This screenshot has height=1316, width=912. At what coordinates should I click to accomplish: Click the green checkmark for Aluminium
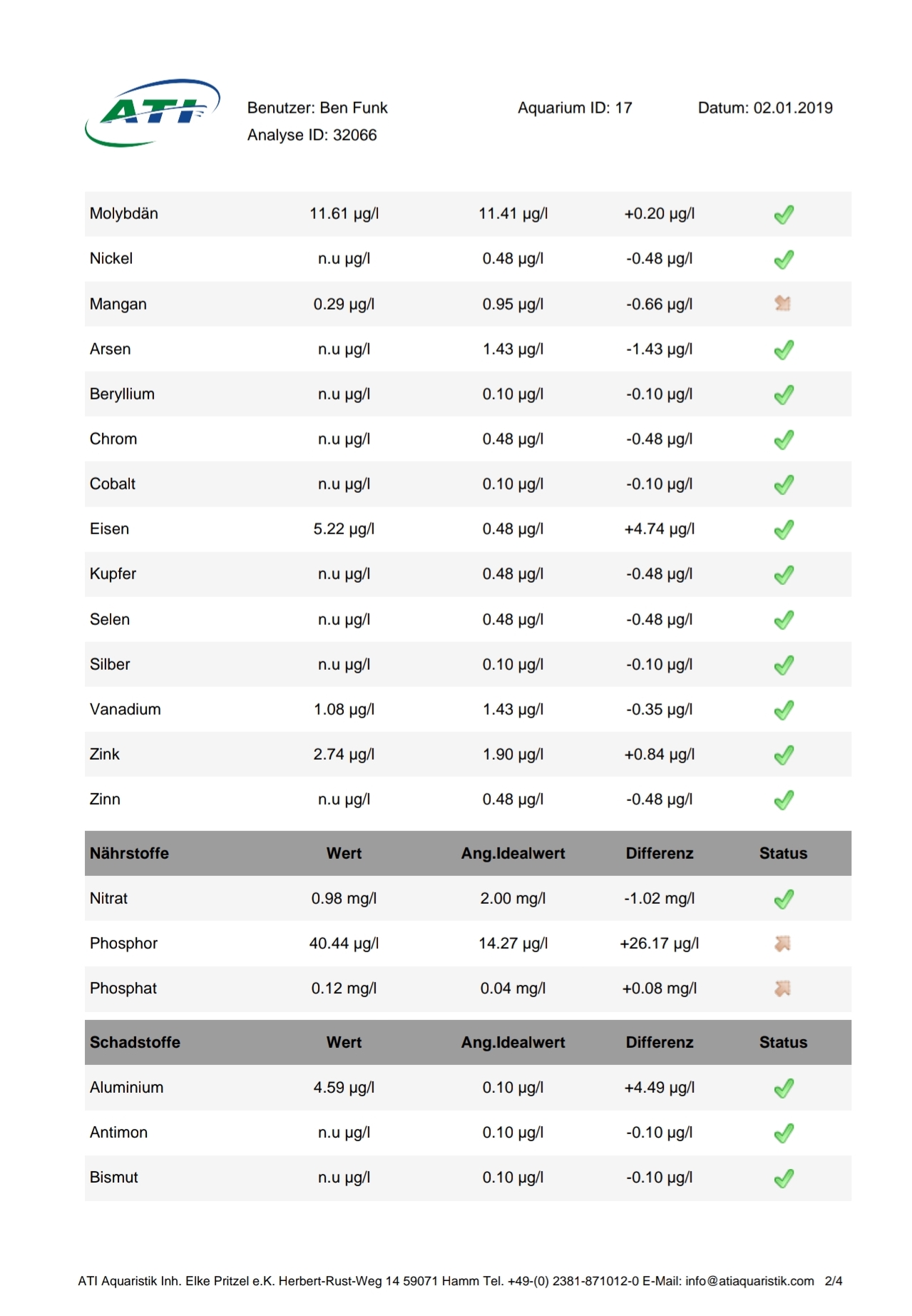pyautogui.click(x=784, y=1088)
